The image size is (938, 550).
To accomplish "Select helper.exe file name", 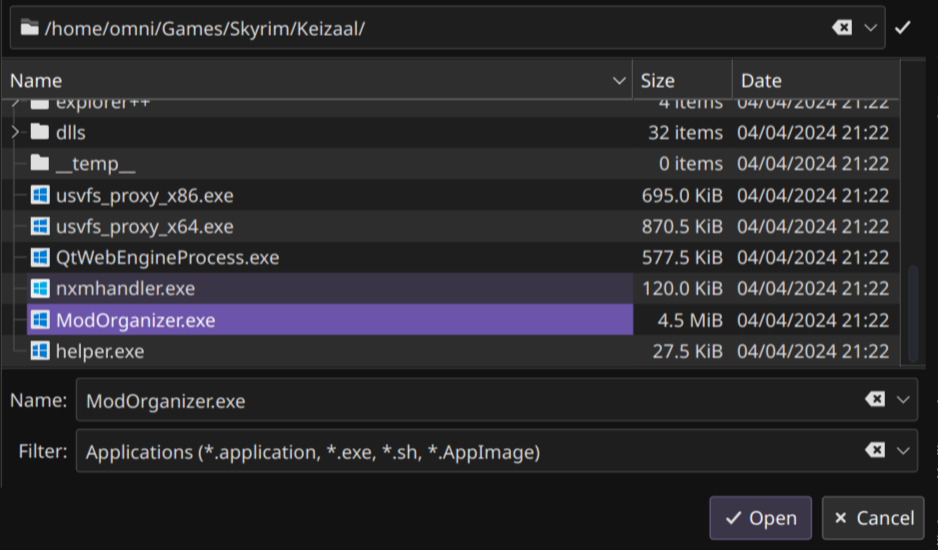I will pyautogui.click(x=100, y=351).
